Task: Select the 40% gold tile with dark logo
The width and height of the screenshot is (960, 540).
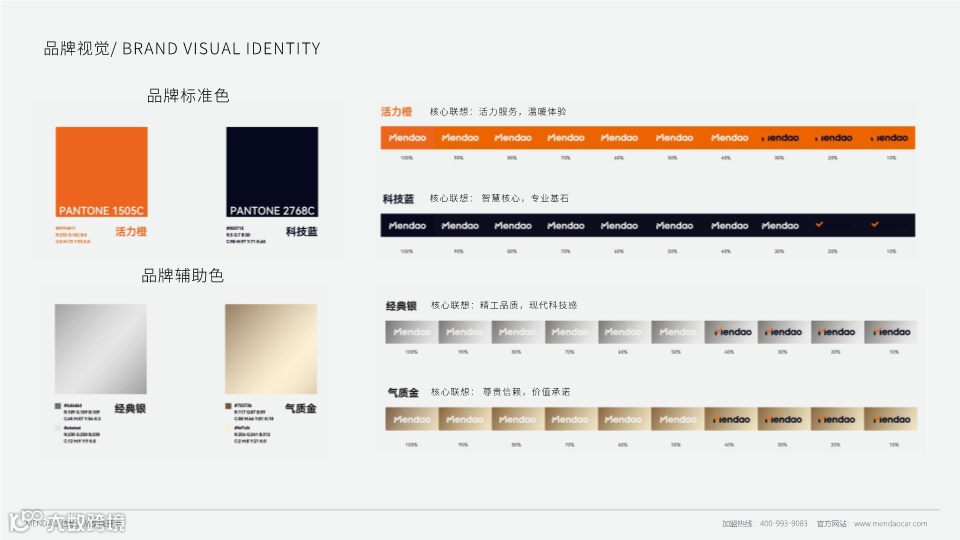Action: tap(730, 419)
